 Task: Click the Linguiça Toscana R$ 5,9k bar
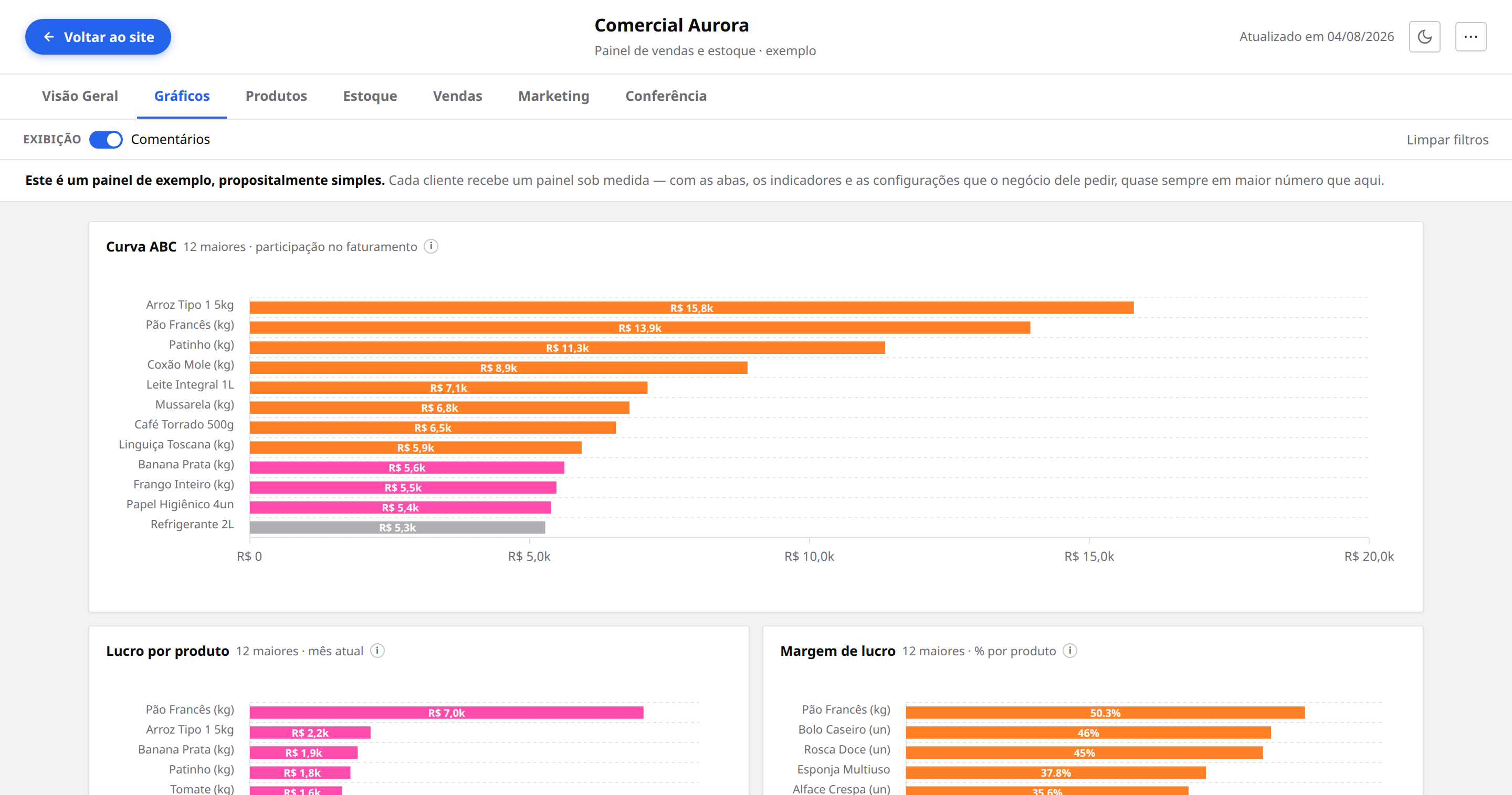coord(416,447)
